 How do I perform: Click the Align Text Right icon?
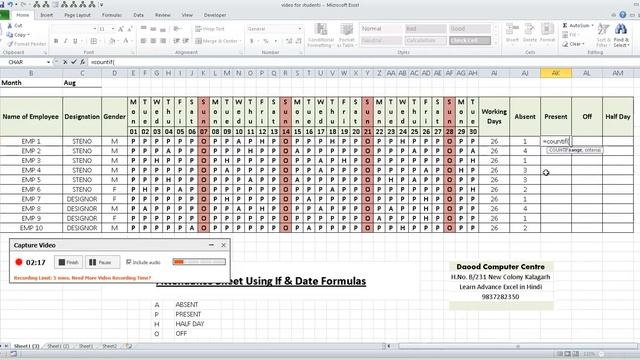(163, 41)
